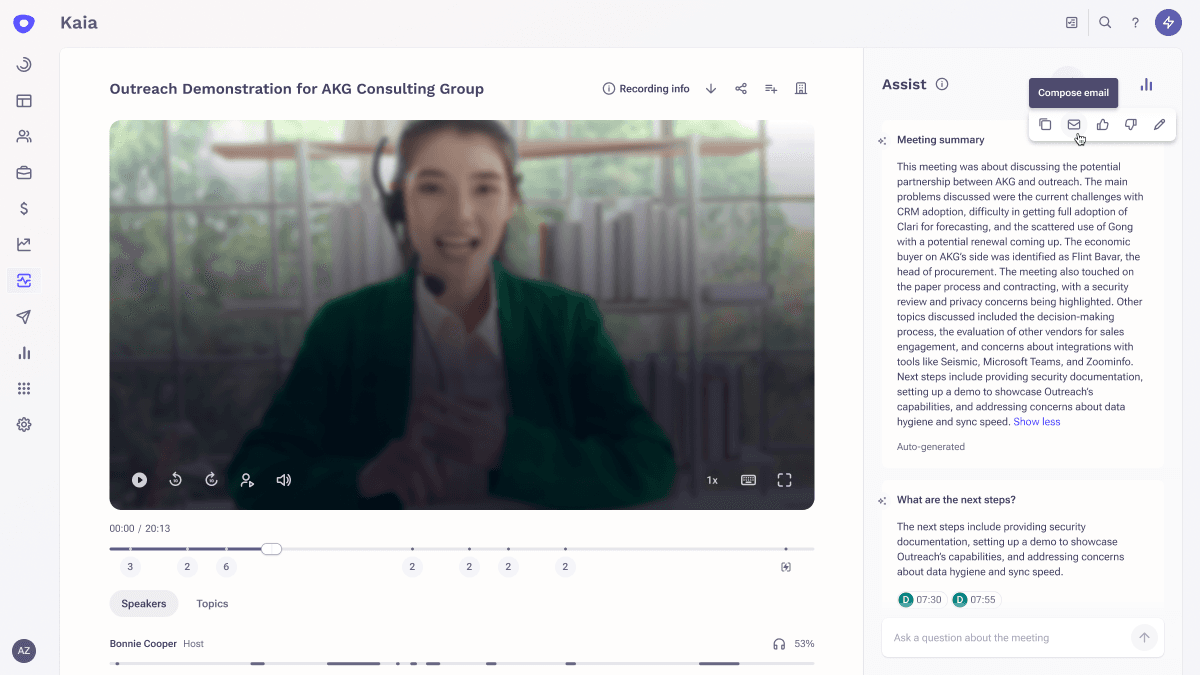This screenshot has height=675, width=1200.
Task: Give the summary a thumbs up
Action: pos(1102,124)
